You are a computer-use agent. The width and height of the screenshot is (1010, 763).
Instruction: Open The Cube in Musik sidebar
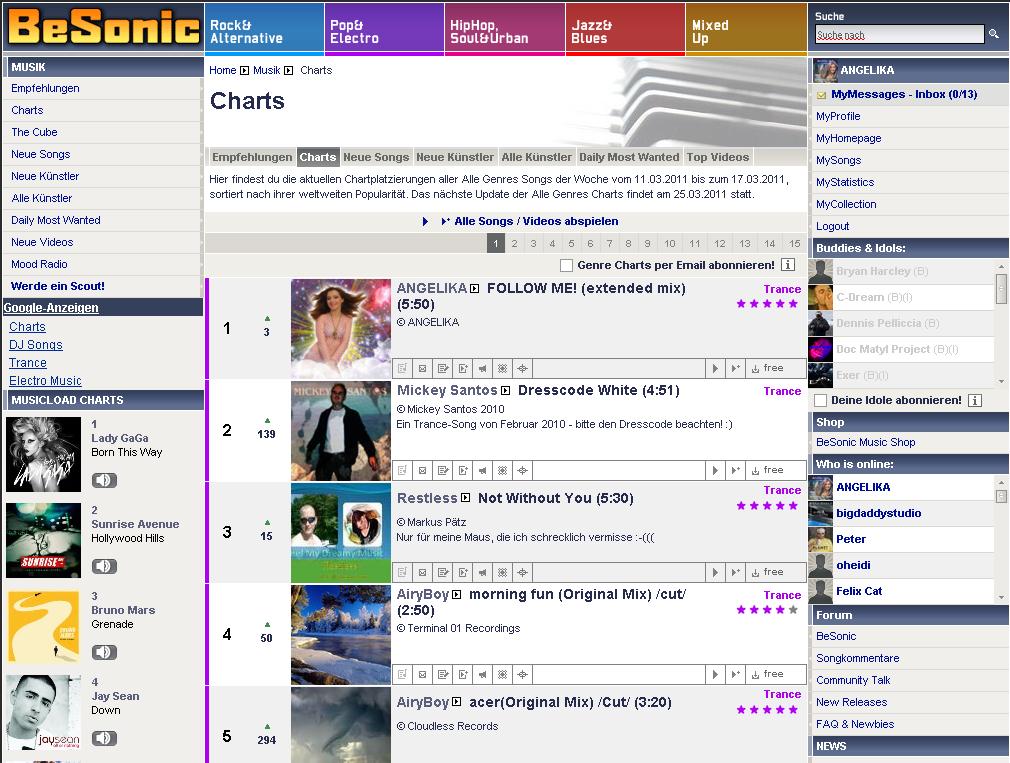pyautogui.click(x=34, y=132)
